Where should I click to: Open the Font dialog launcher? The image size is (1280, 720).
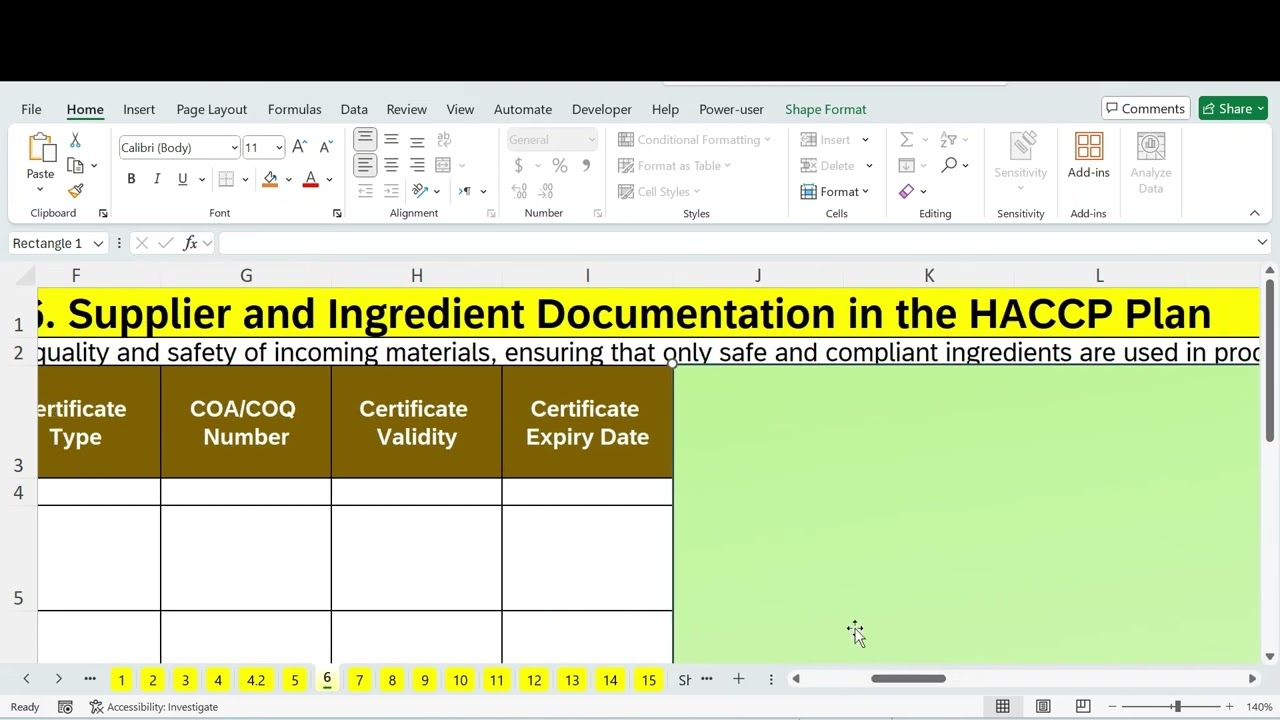click(x=337, y=214)
